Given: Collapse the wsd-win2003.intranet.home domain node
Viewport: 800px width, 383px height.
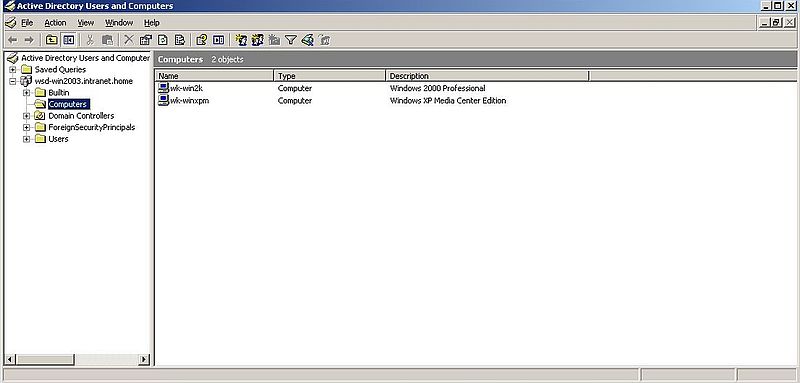Looking at the screenshot, I should click(13, 81).
